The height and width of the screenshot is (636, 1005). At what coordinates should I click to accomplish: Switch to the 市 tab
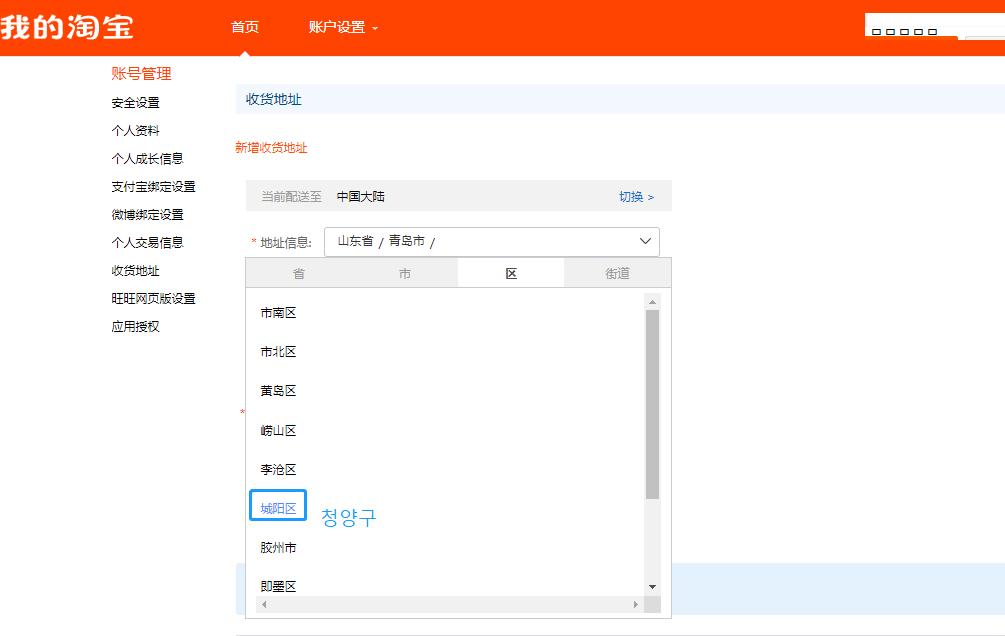click(405, 274)
